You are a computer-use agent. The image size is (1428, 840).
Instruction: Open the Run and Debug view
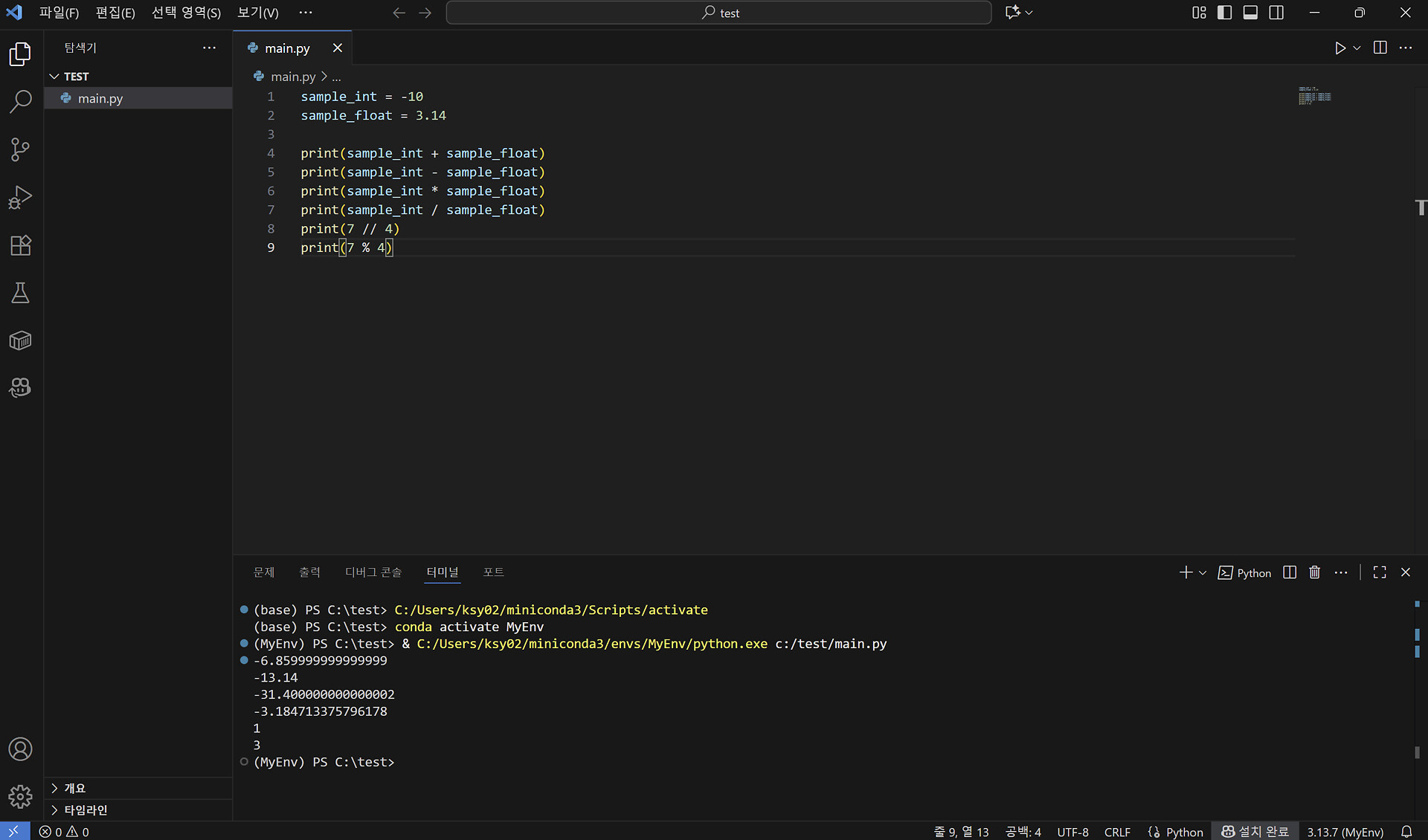(x=20, y=197)
